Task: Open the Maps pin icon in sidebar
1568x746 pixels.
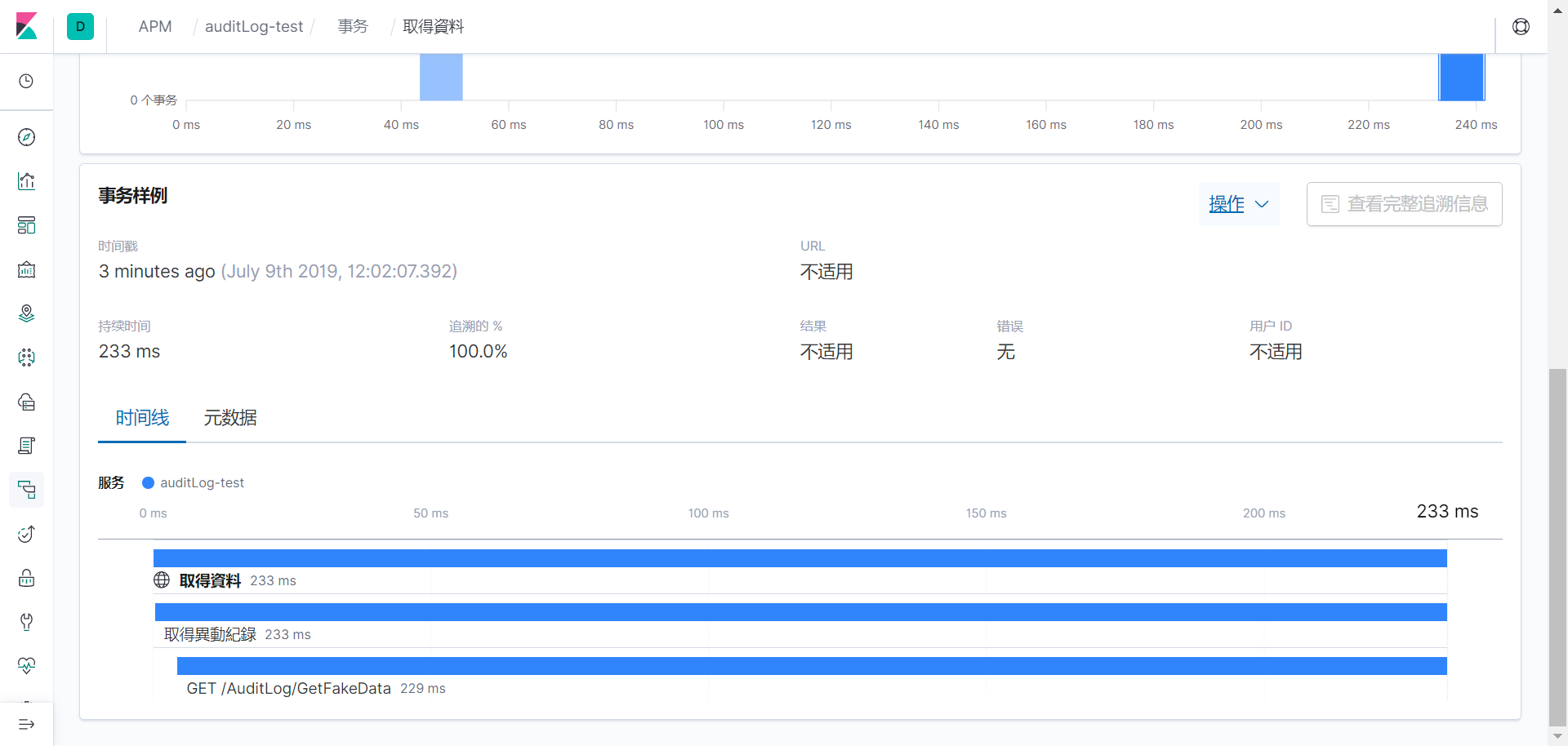Action: (26, 313)
